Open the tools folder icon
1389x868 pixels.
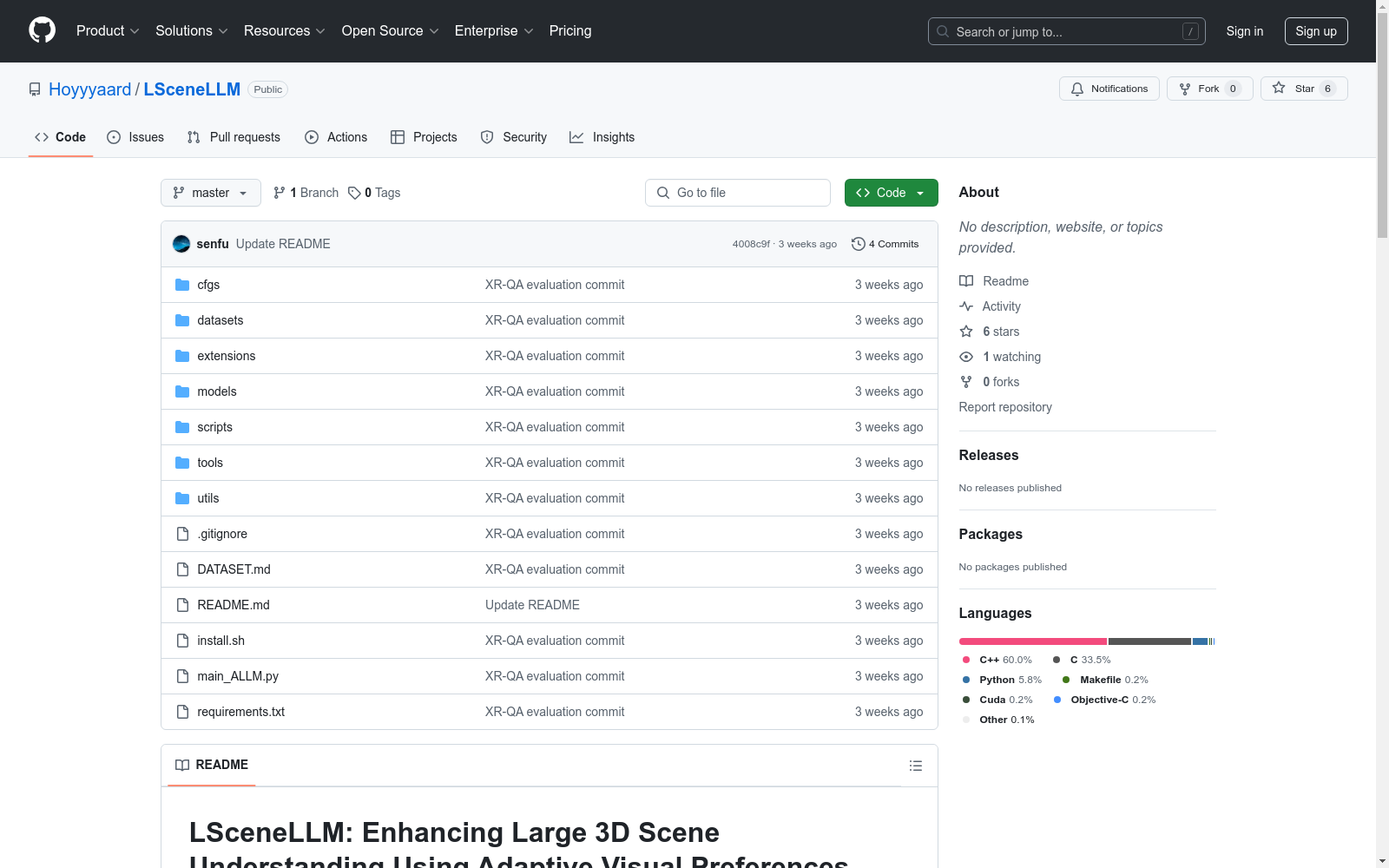pos(182,463)
